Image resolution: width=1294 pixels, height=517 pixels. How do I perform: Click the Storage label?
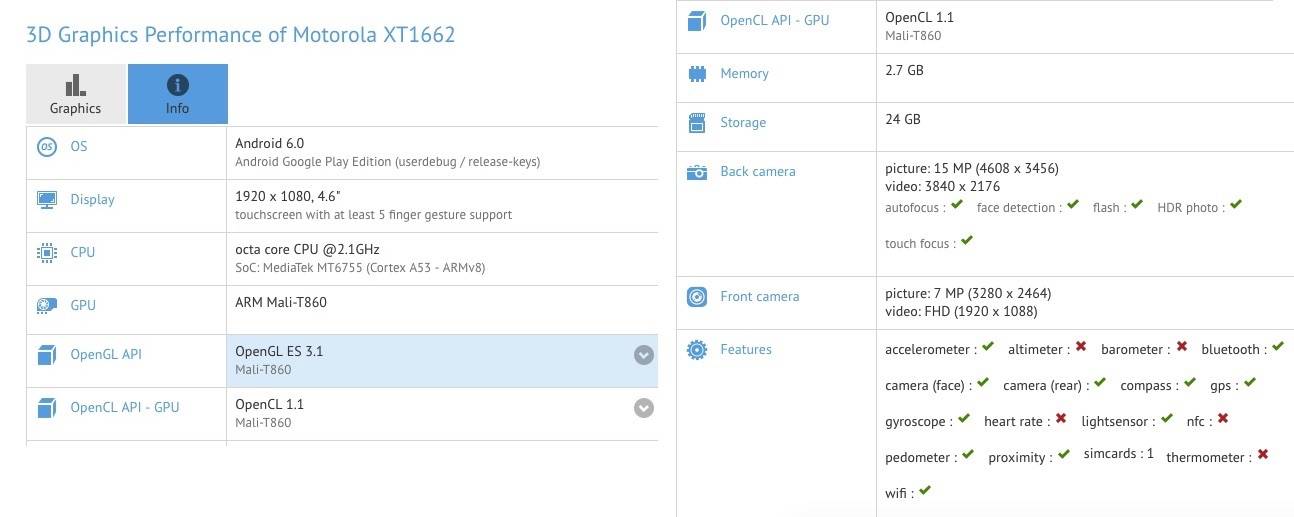click(x=743, y=123)
